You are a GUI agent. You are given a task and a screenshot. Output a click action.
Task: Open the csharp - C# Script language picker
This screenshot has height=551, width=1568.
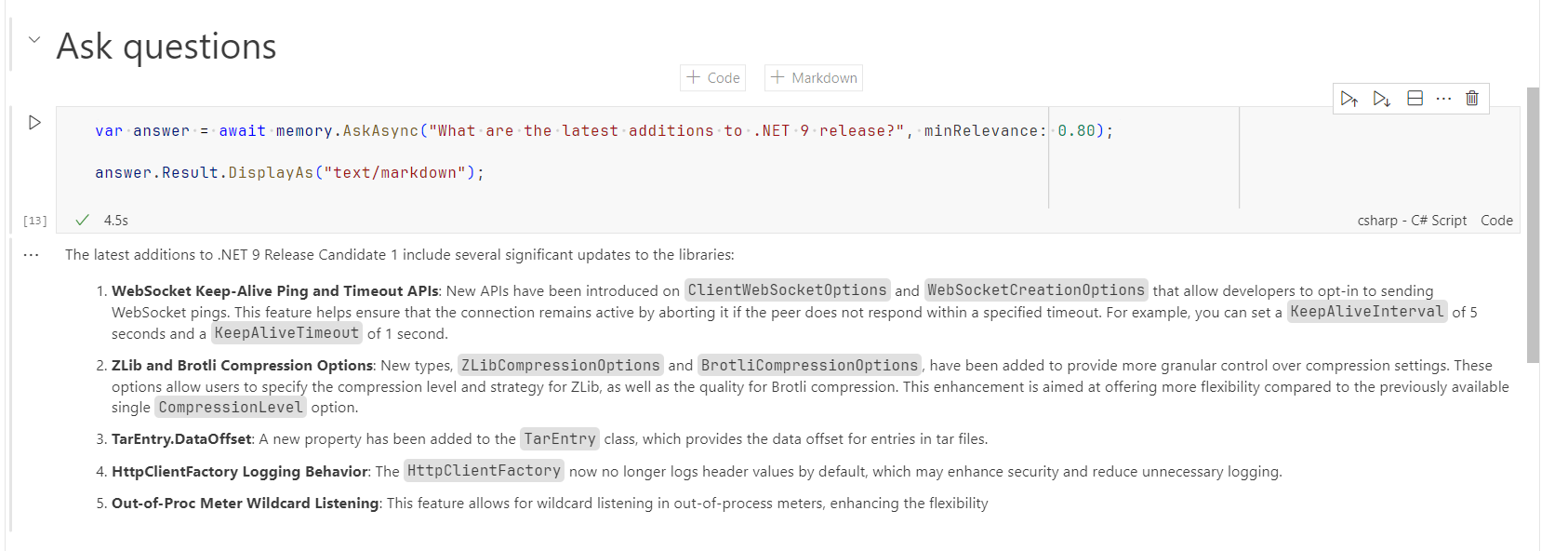click(1412, 221)
